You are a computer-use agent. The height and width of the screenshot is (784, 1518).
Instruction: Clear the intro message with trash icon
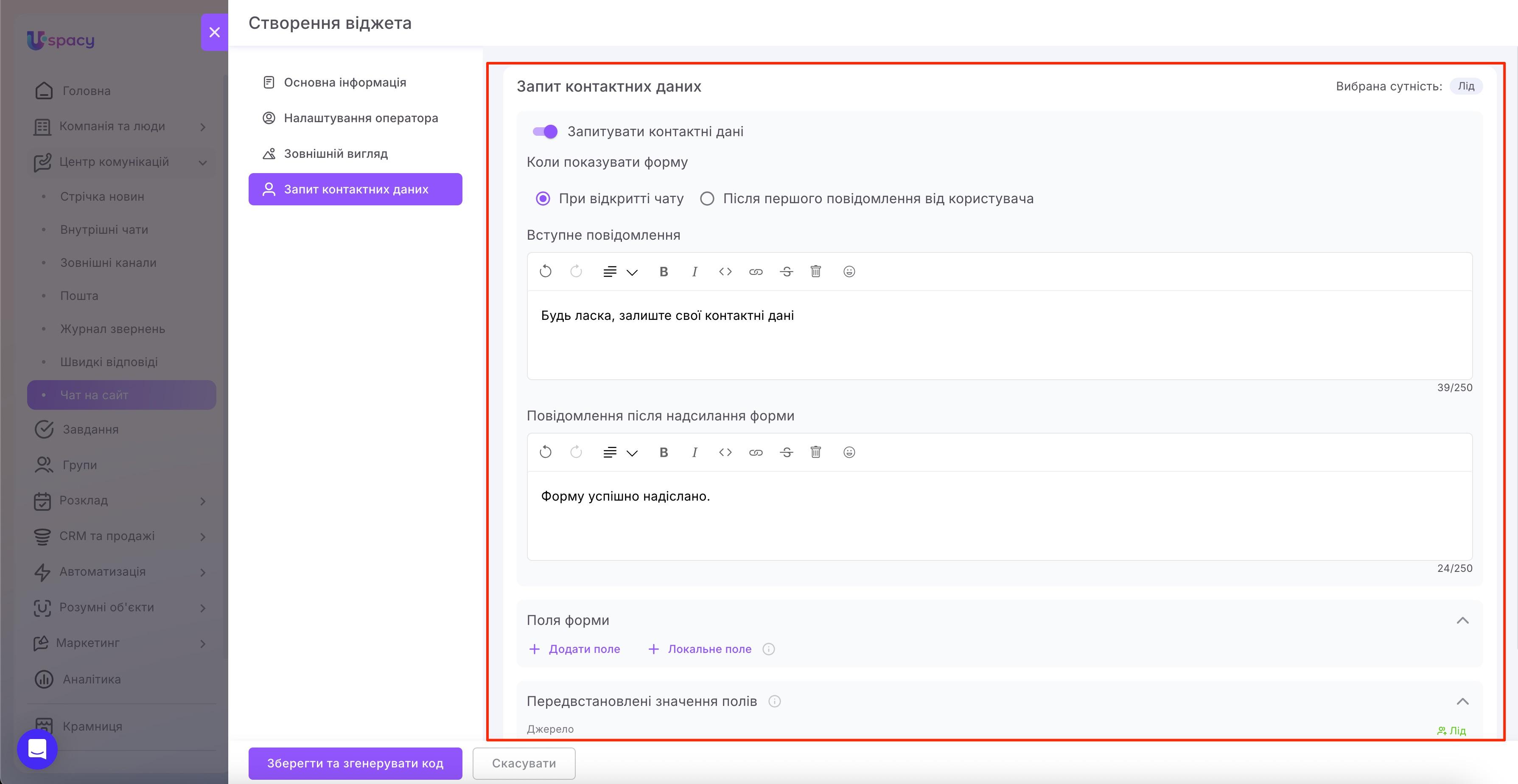(816, 272)
